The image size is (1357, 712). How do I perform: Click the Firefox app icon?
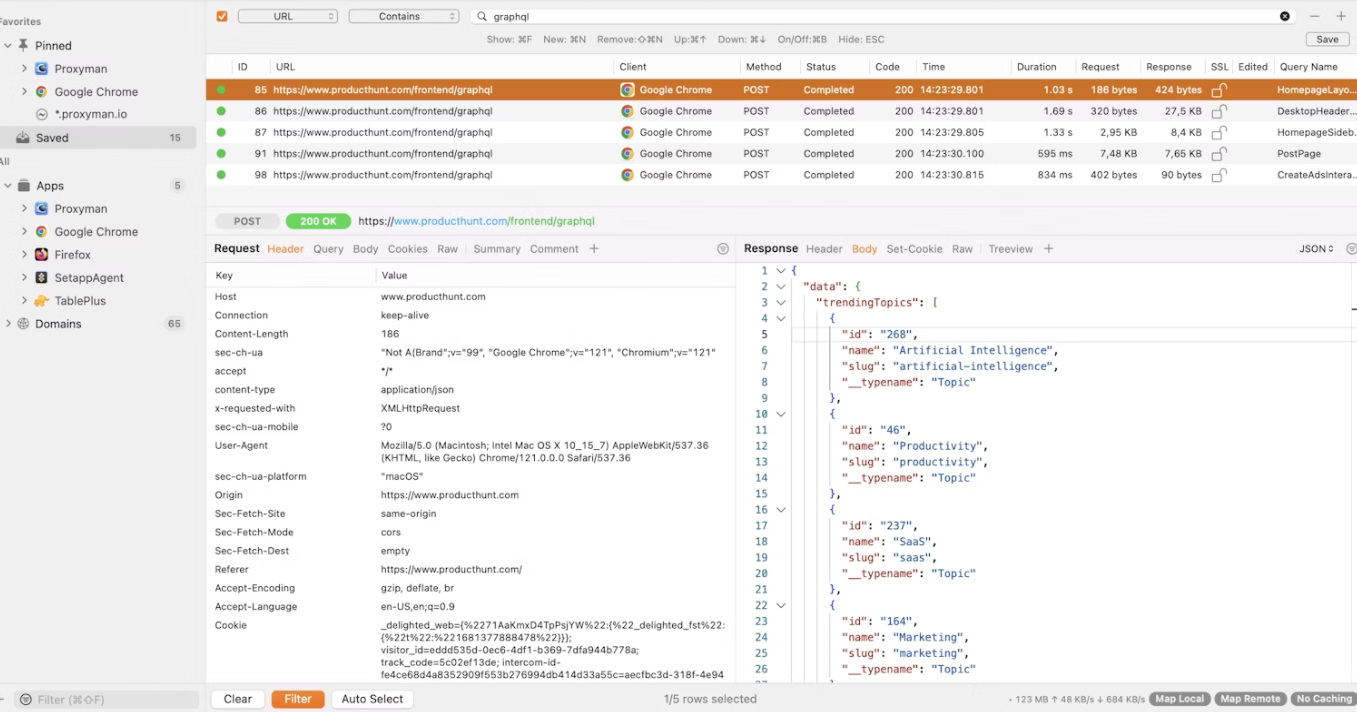click(41, 255)
